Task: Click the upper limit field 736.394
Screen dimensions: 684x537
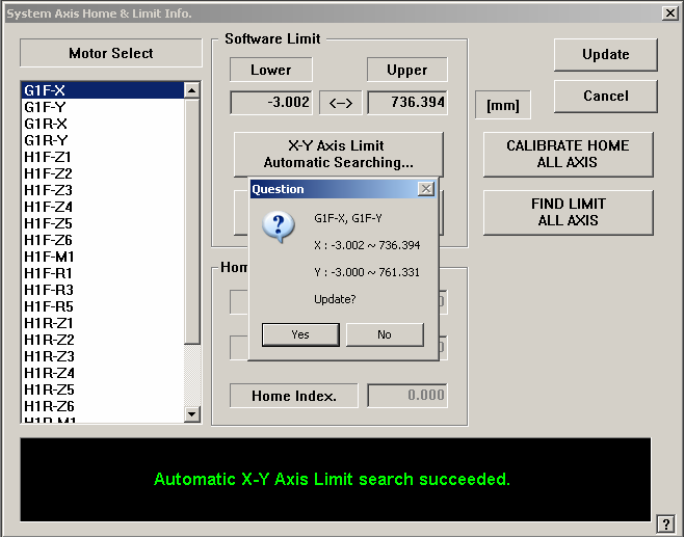Action: pos(407,103)
